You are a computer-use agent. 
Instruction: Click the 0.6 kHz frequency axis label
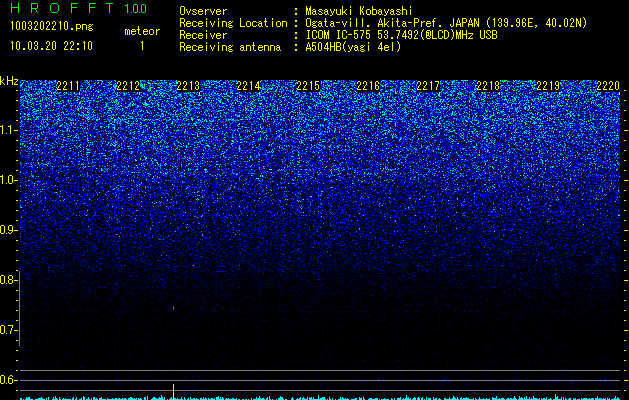(9, 380)
